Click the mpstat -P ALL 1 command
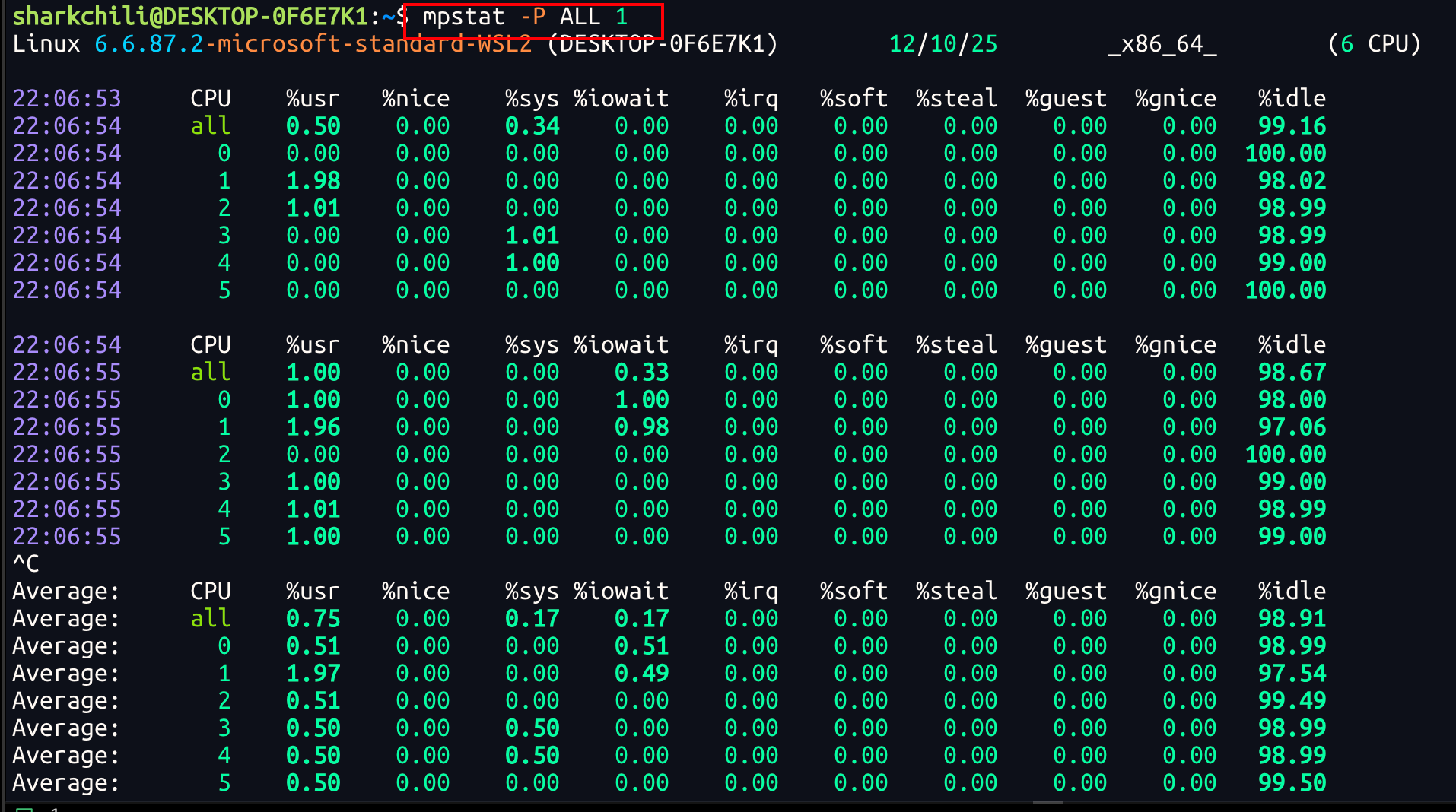The height and width of the screenshot is (812, 1456). tap(525, 17)
